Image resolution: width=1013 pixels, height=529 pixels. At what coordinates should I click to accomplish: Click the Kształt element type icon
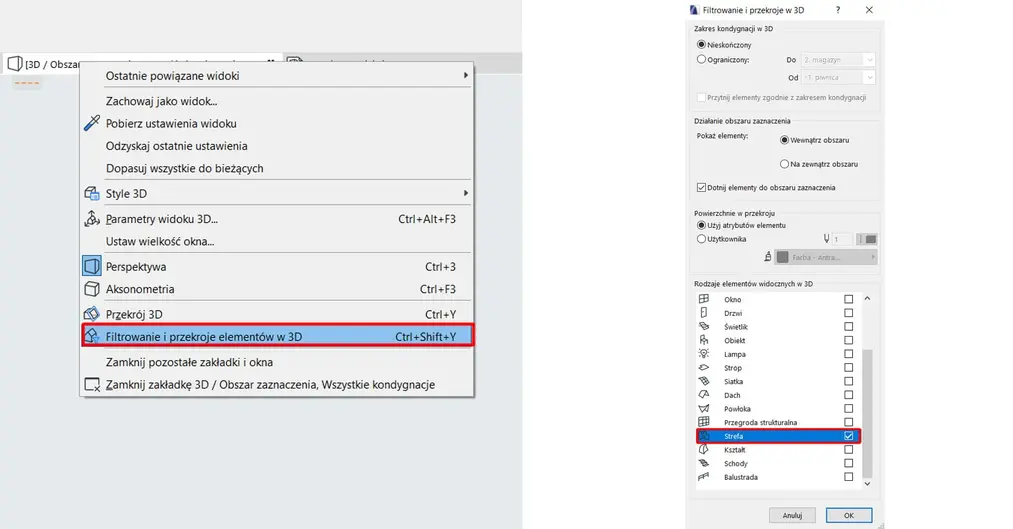(x=704, y=449)
